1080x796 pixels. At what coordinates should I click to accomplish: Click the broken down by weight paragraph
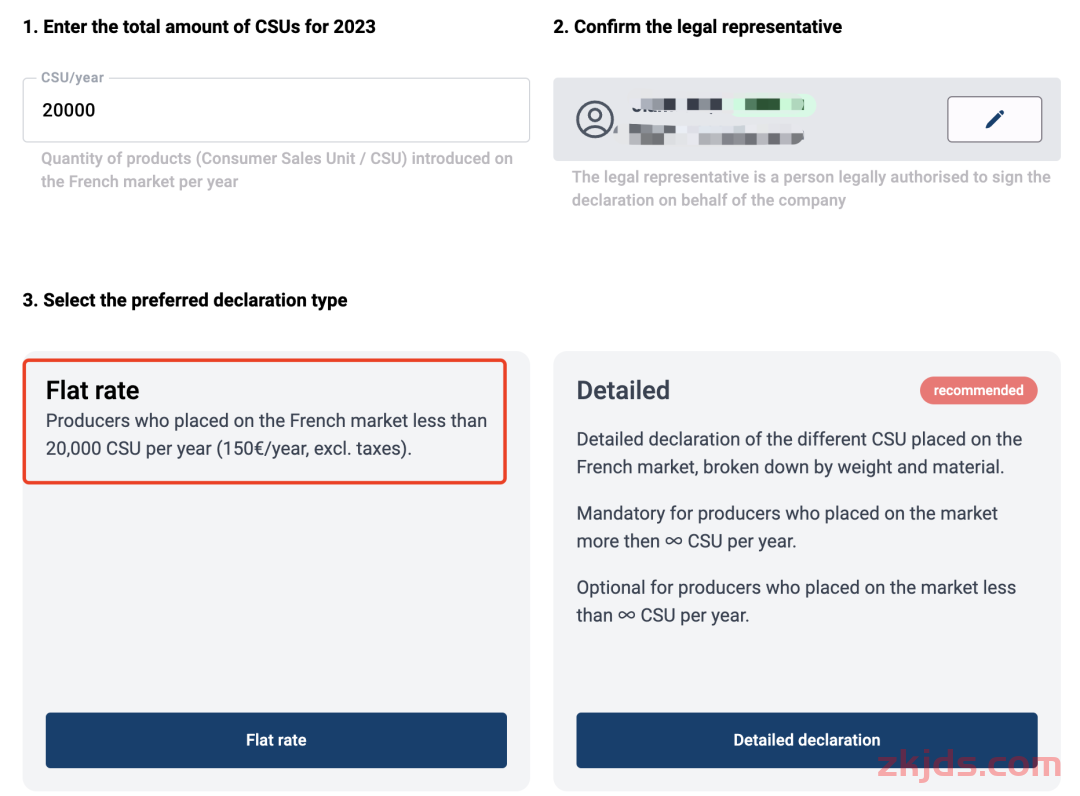(x=798, y=453)
